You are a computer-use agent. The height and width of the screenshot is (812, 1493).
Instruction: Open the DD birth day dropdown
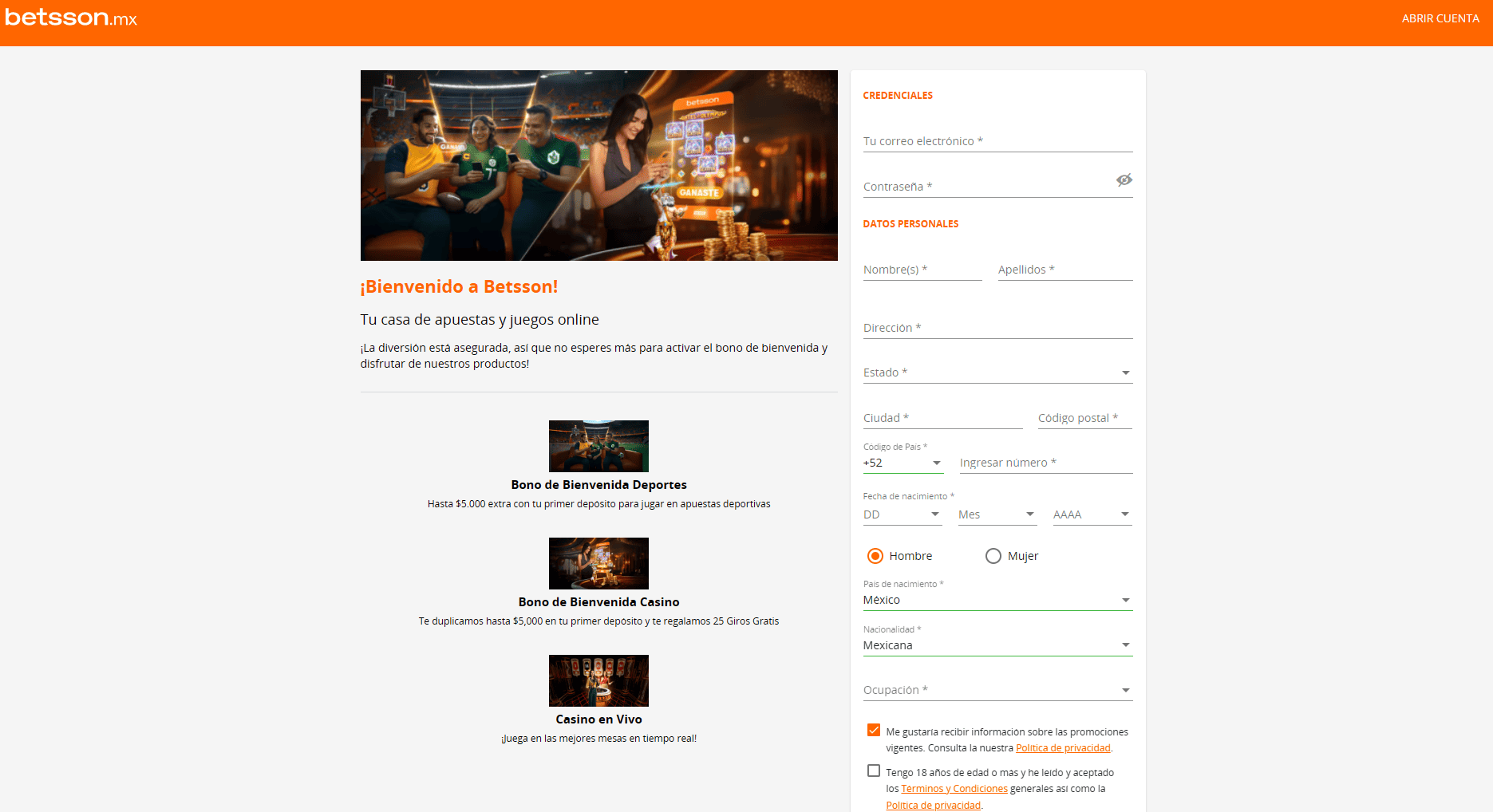click(x=903, y=514)
